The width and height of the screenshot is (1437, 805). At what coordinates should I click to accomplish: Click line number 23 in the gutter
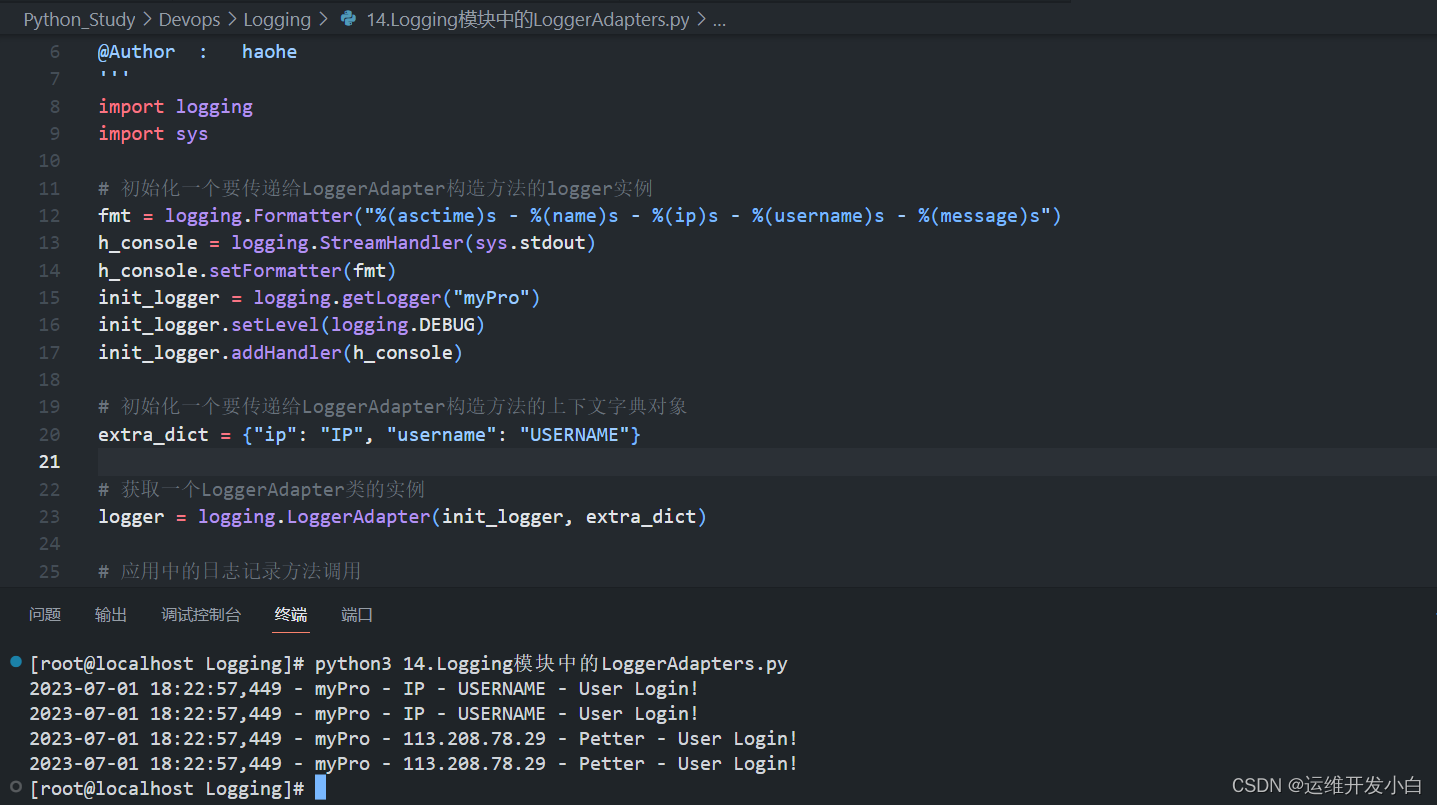(49, 517)
